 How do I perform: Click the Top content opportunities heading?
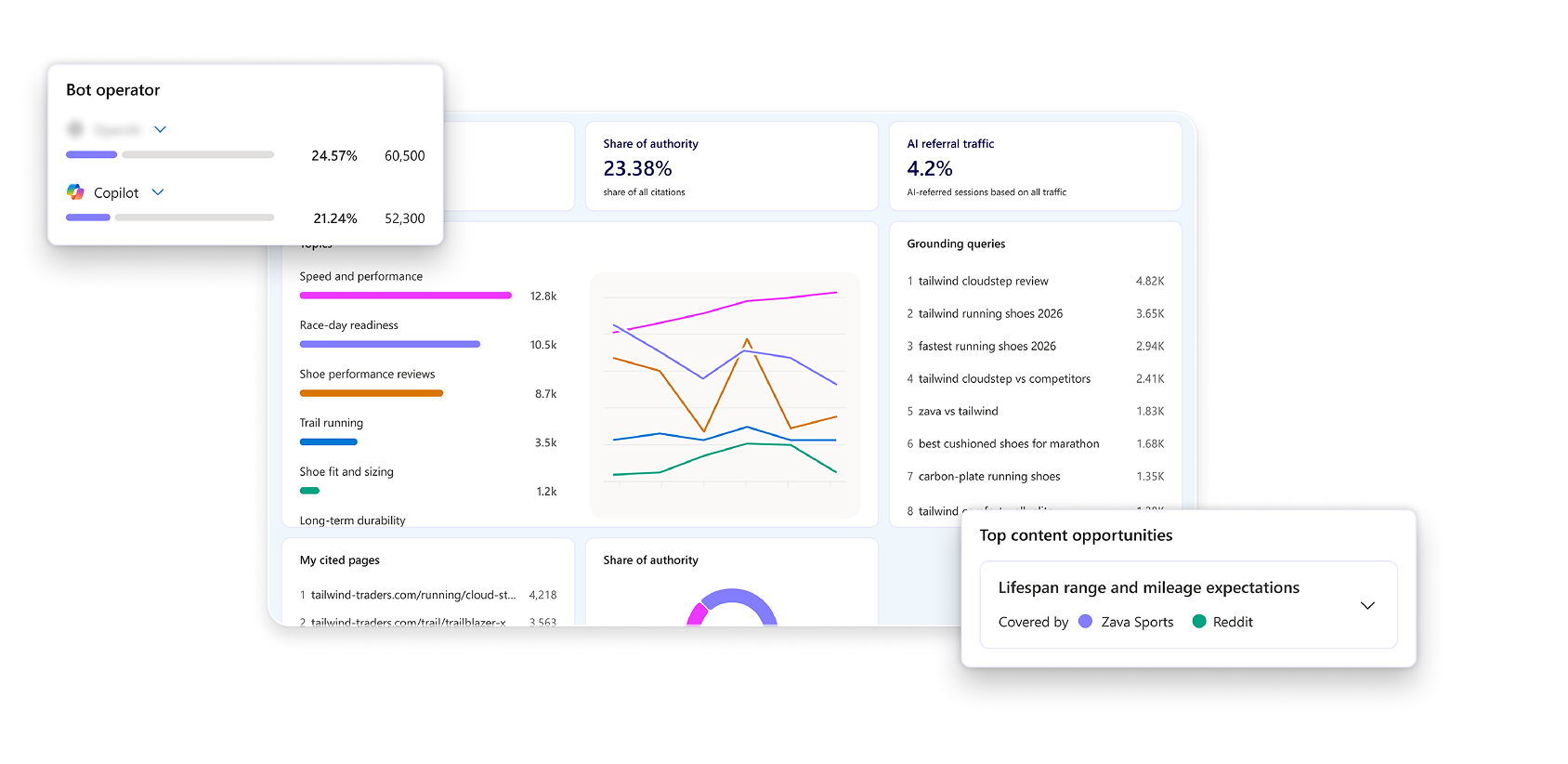click(x=1076, y=535)
